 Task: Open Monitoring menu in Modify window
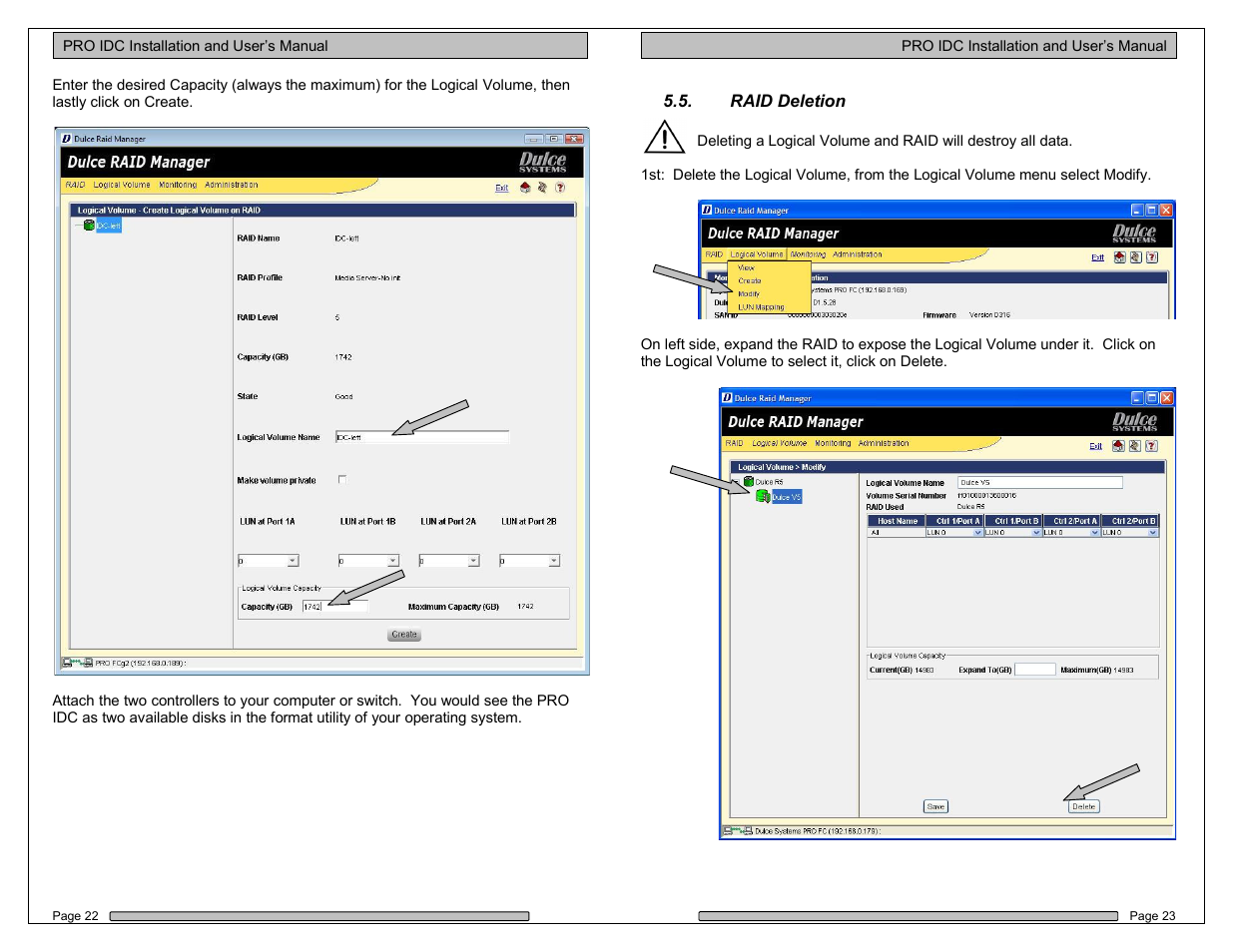point(833,443)
